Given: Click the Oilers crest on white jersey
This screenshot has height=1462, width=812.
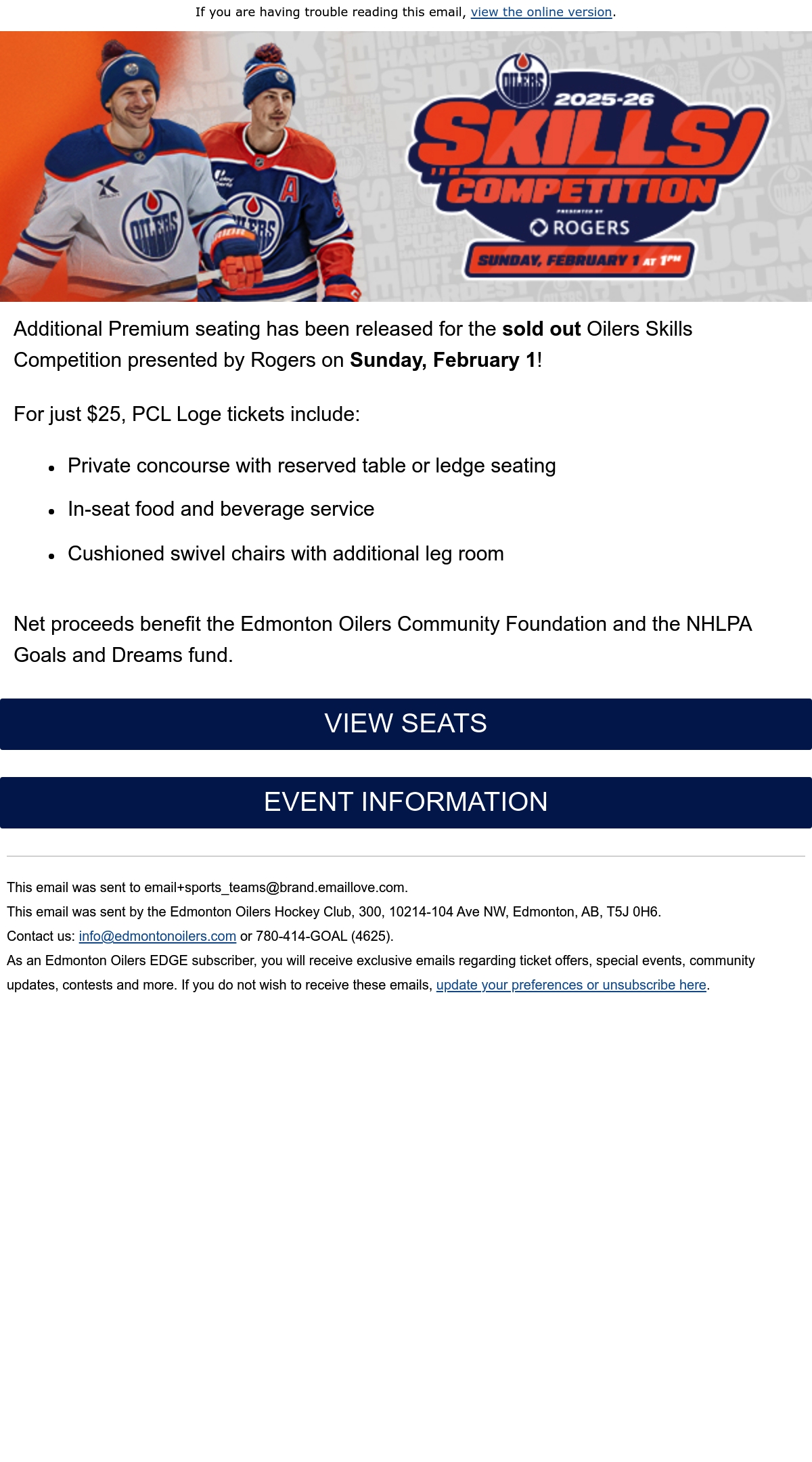Looking at the screenshot, I should click(153, 225).
